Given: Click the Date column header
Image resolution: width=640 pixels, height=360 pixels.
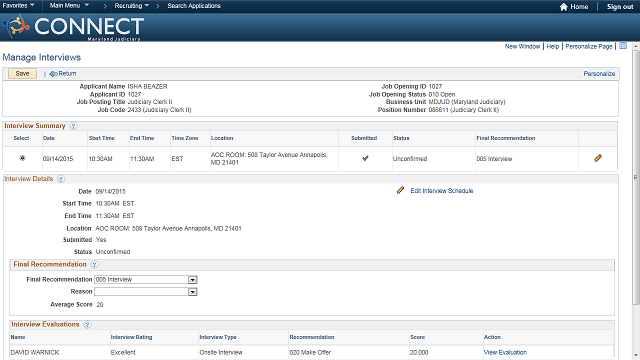Looking at the screenshot, I should coord(49,138).
